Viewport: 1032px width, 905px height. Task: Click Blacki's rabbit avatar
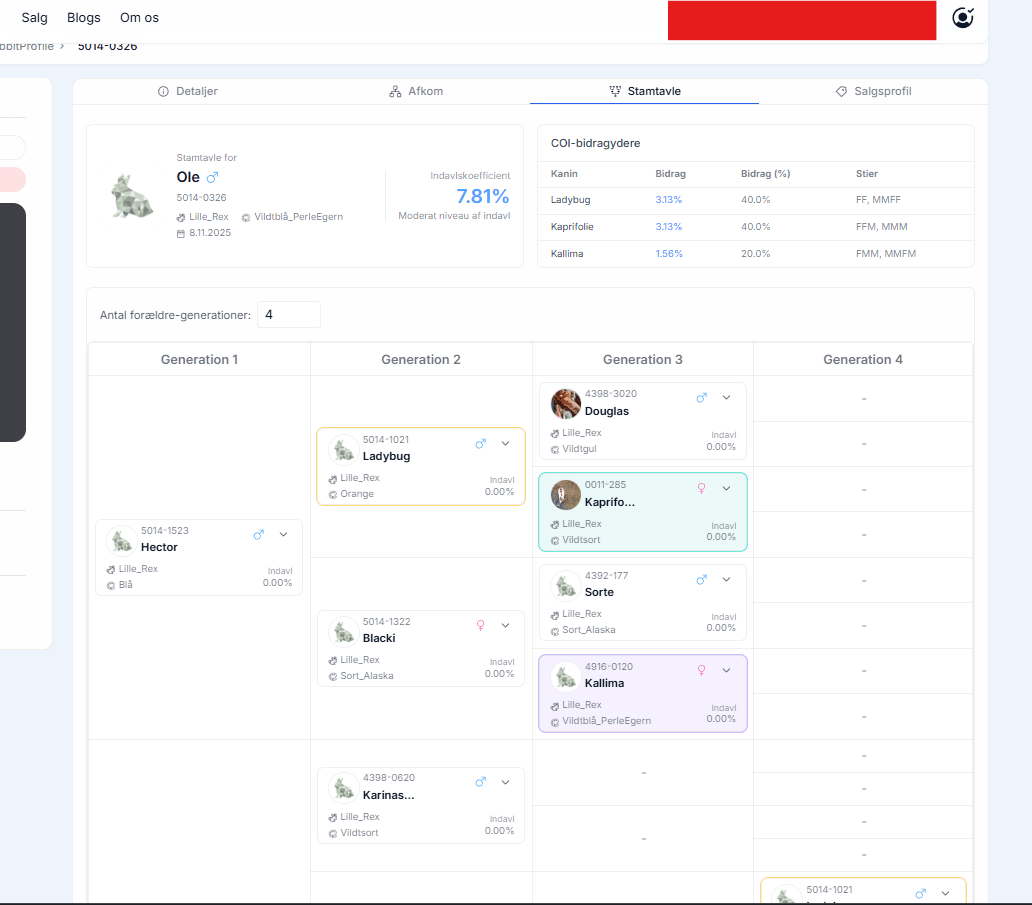point(344,632)
